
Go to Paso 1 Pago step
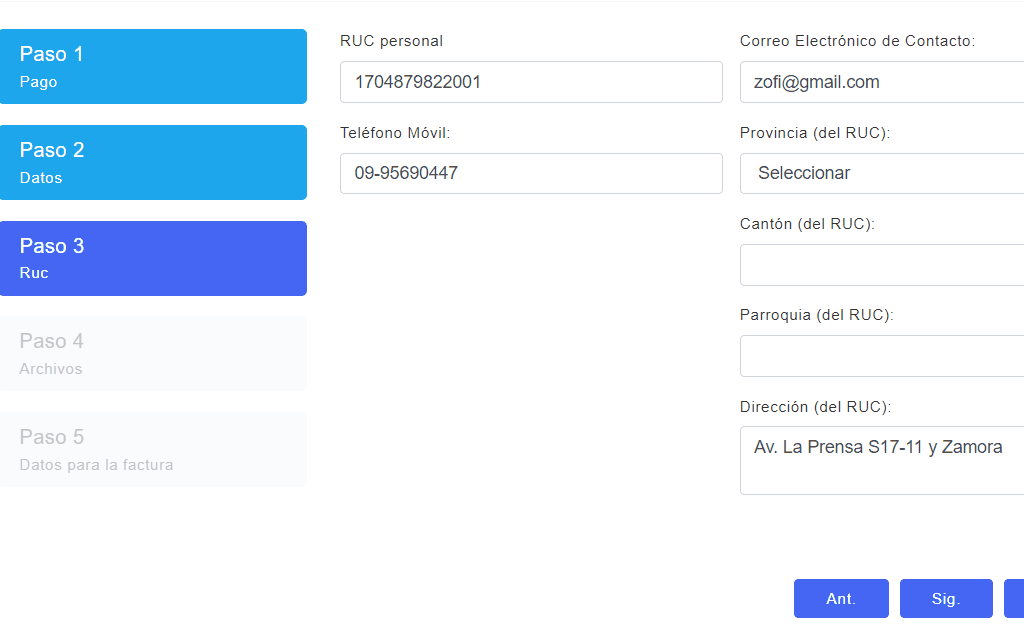(x=153, y=67)
